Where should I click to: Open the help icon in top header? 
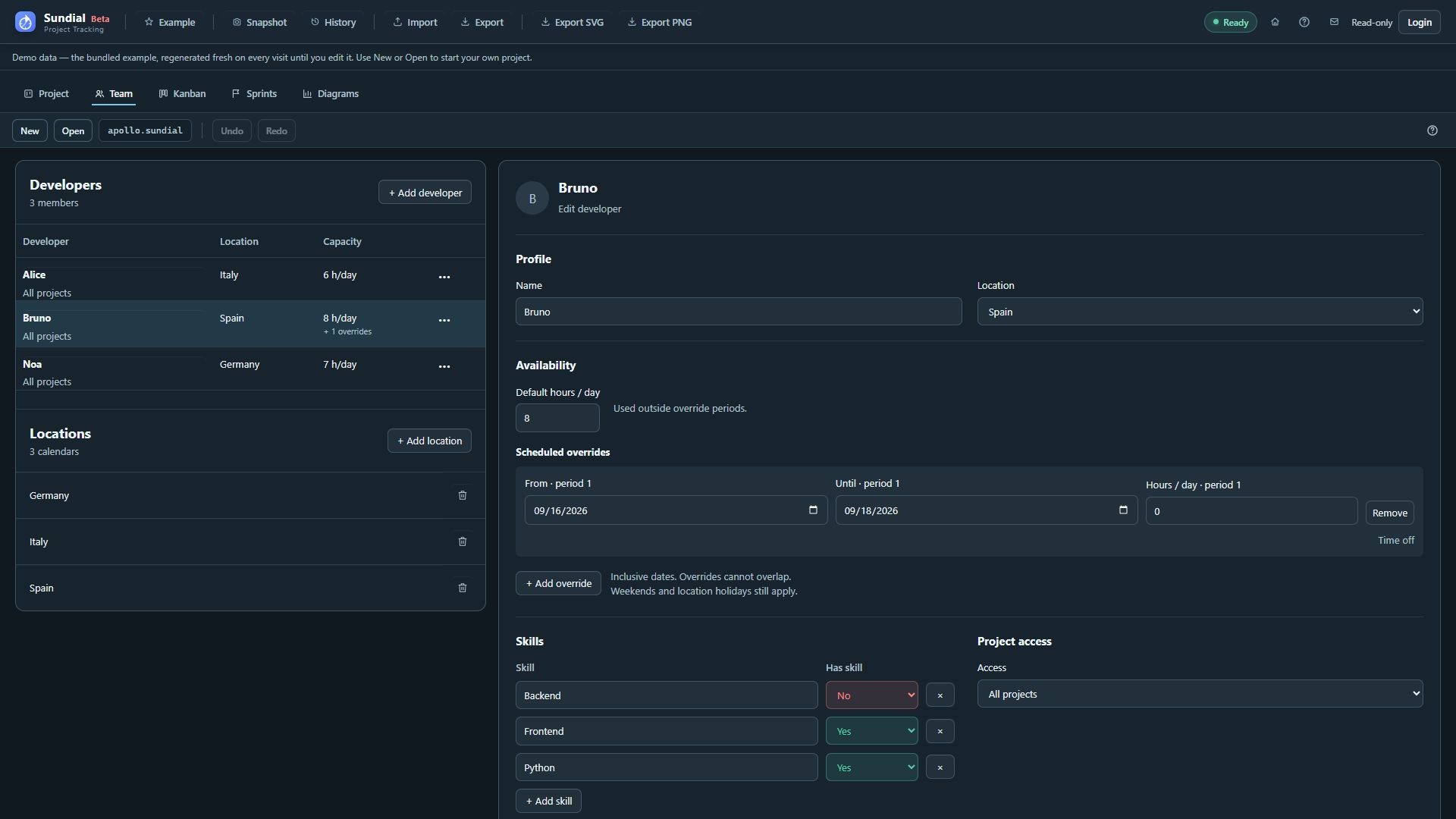(1304, 22)
